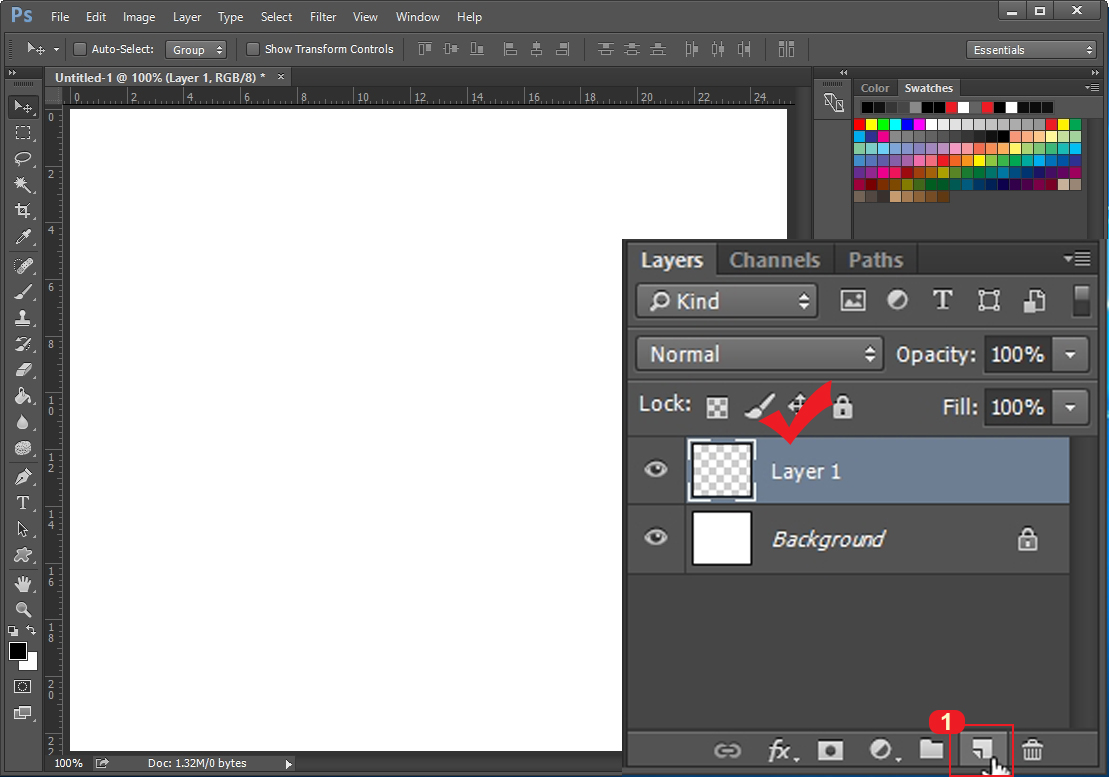1109x777 pixels.
Task: Open the Essentials workspace dropdown
Action: point(1031,49)
